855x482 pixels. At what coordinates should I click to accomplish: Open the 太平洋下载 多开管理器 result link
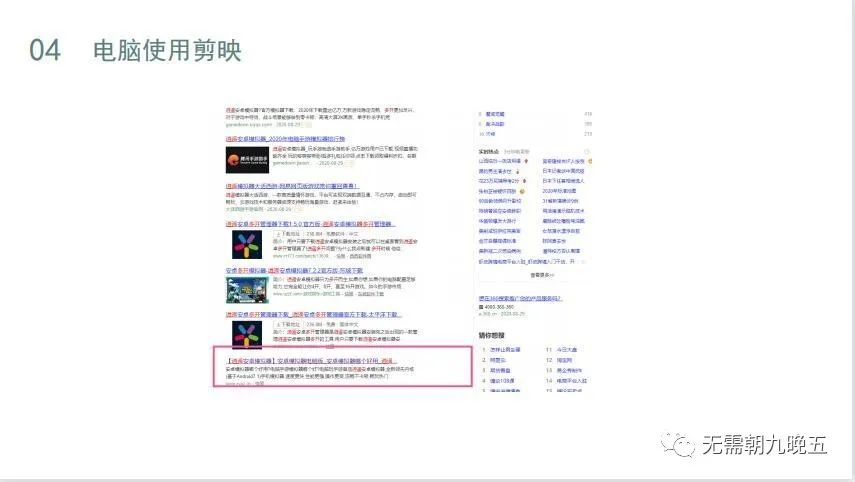click(x=314, y=315)
